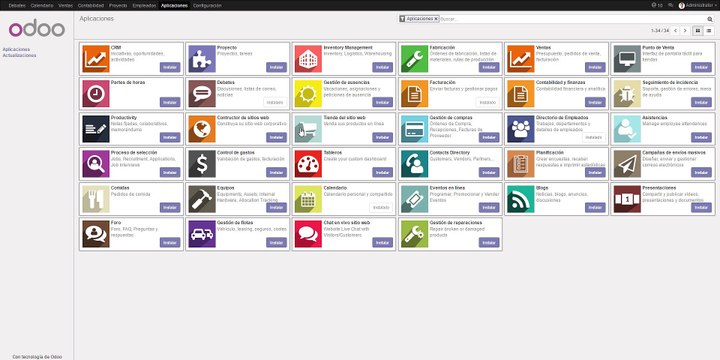
Task: Open the Administrator user dropdown
Action: (x=698, y=6)
